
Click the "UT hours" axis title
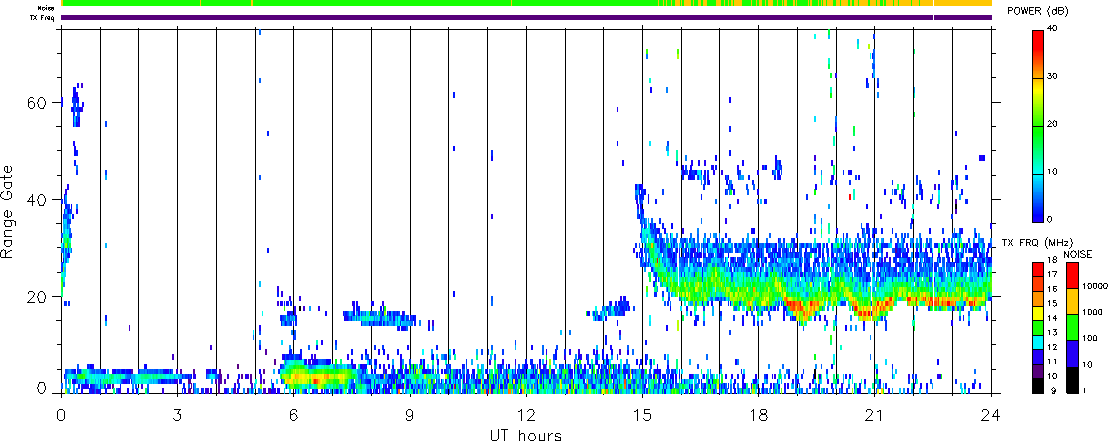click(526, 434)
